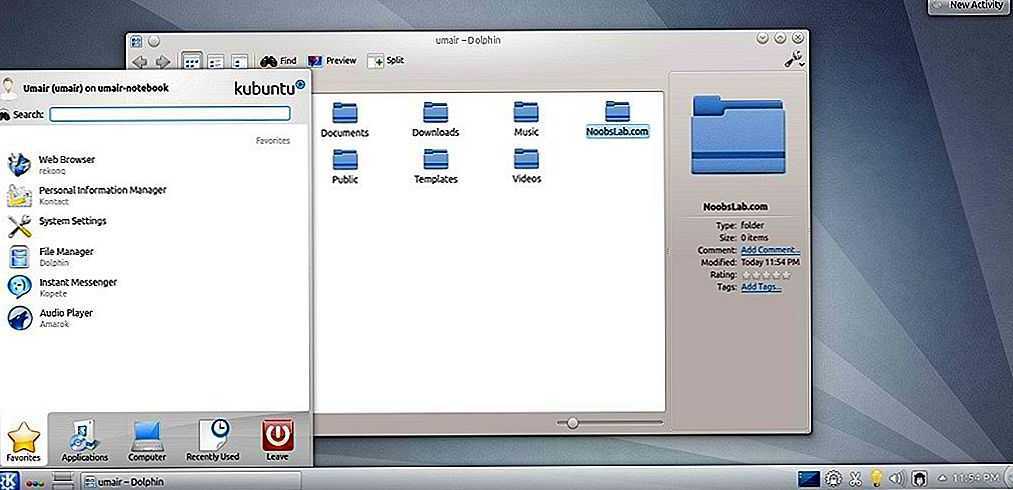
Task: Switch Dolphin to Details view mode
Action: (216, 61)
